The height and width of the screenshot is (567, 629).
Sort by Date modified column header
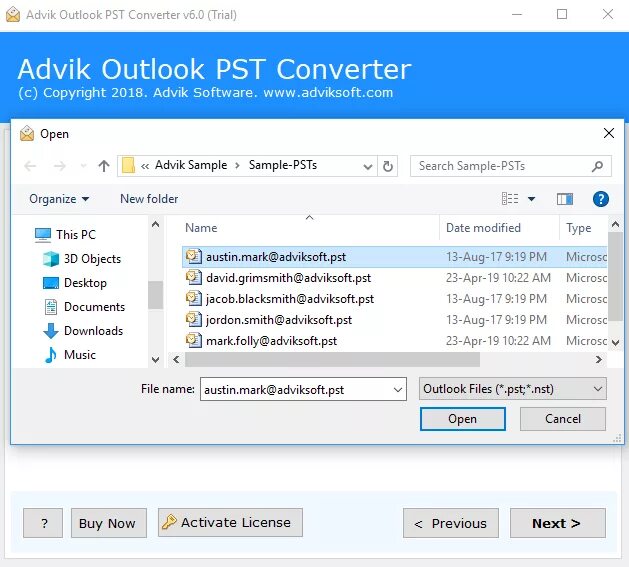(483, 228)
